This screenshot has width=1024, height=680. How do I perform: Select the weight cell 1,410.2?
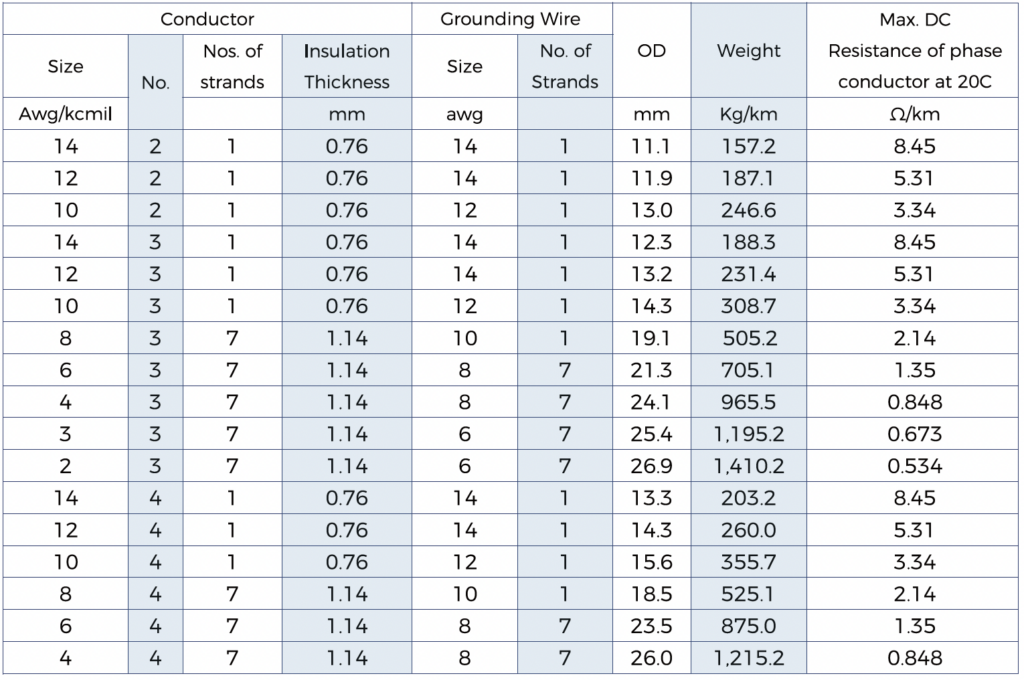[x=748, y=466]
